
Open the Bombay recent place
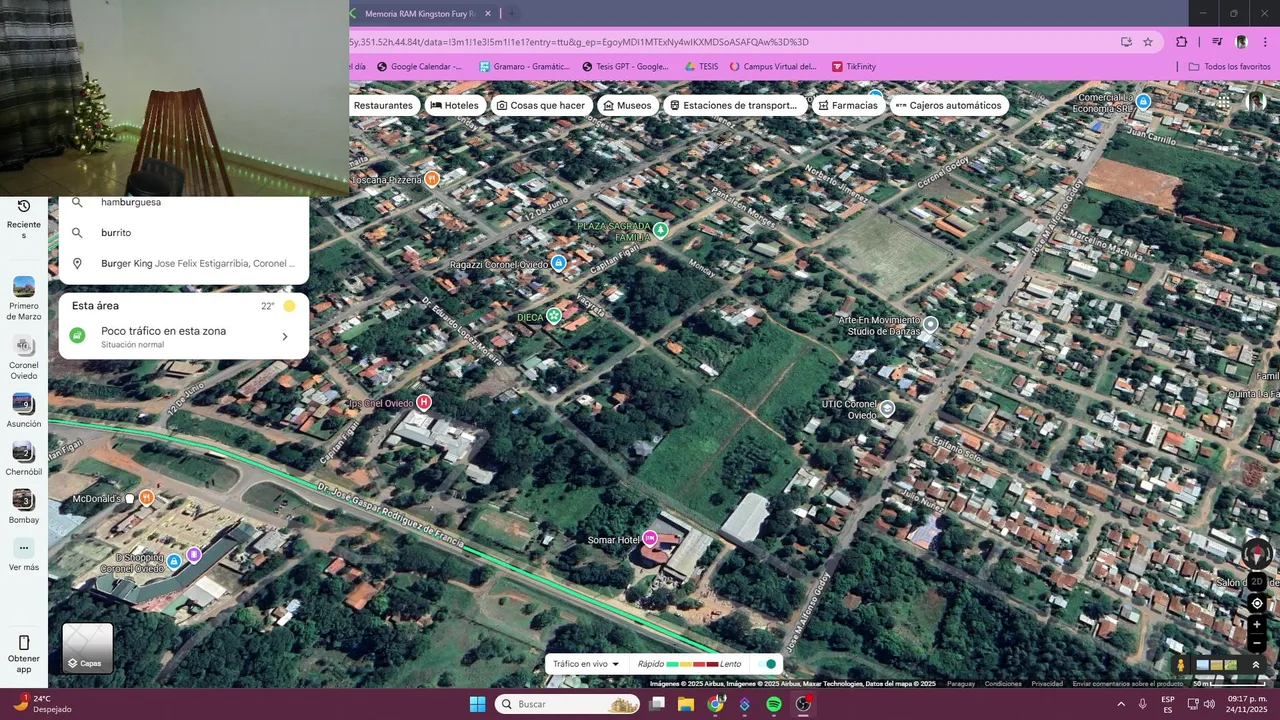(24, 507)
